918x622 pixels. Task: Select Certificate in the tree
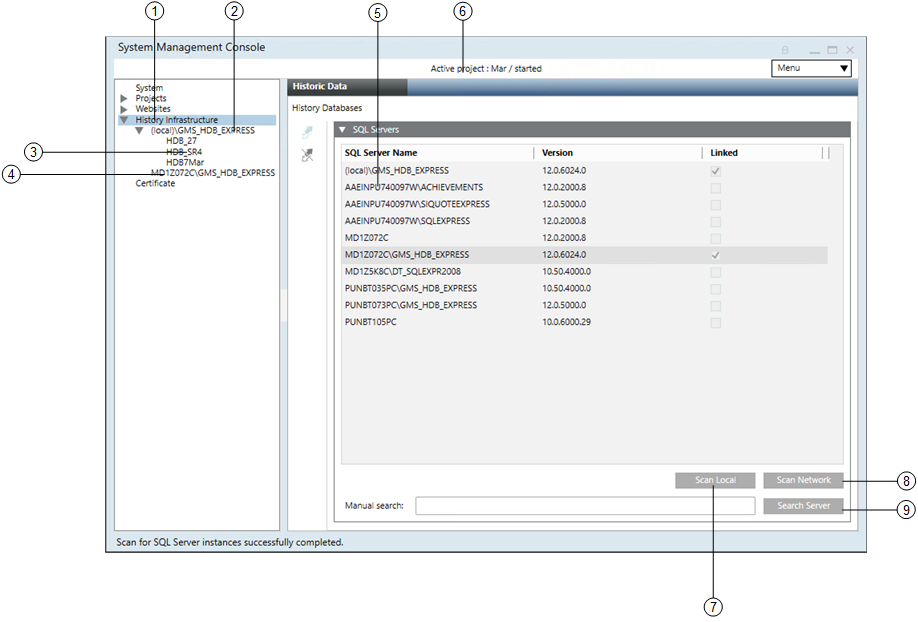pos(155,183)
